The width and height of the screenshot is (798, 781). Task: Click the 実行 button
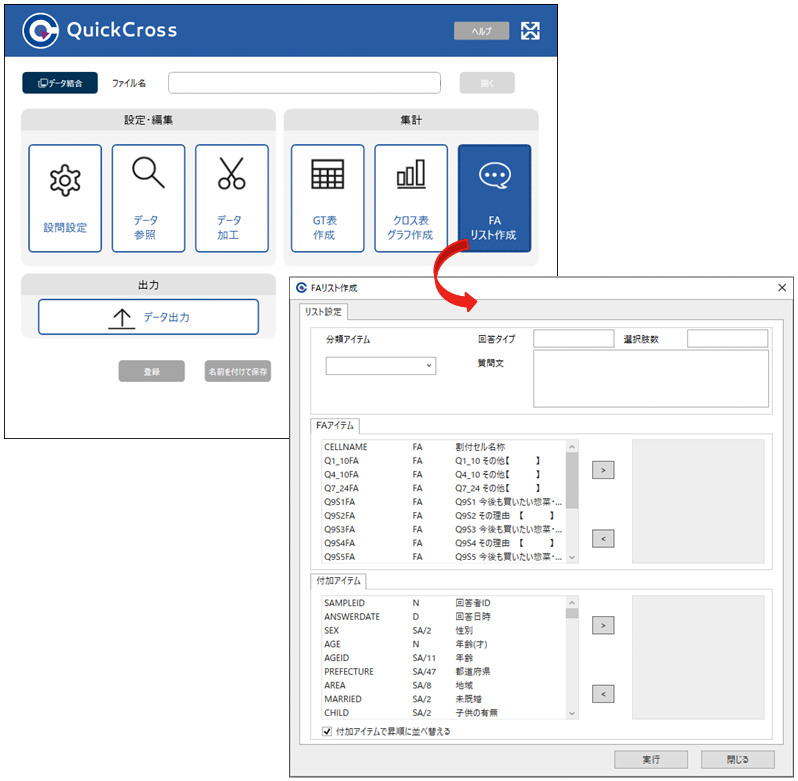tap(651, 760)
